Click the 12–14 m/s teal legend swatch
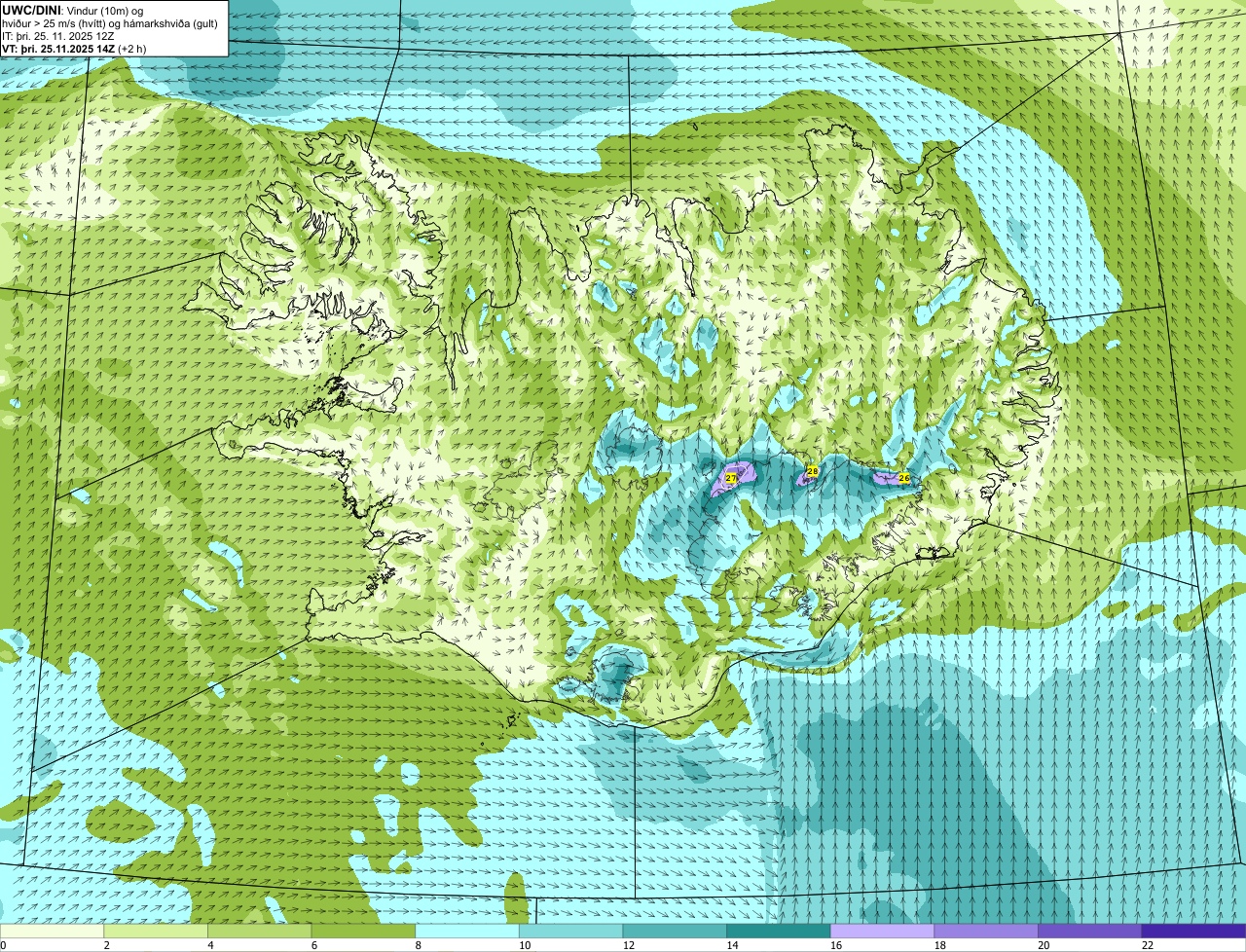 (x=675, y=931)
